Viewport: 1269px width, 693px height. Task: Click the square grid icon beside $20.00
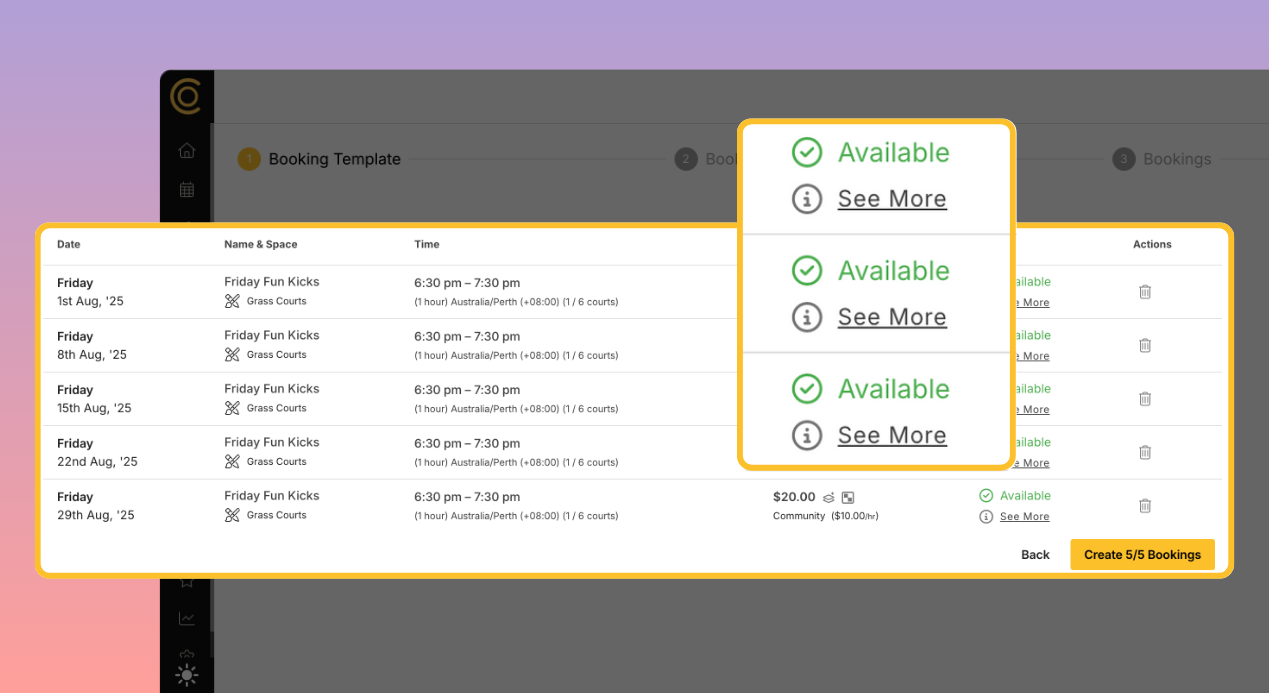848,497
